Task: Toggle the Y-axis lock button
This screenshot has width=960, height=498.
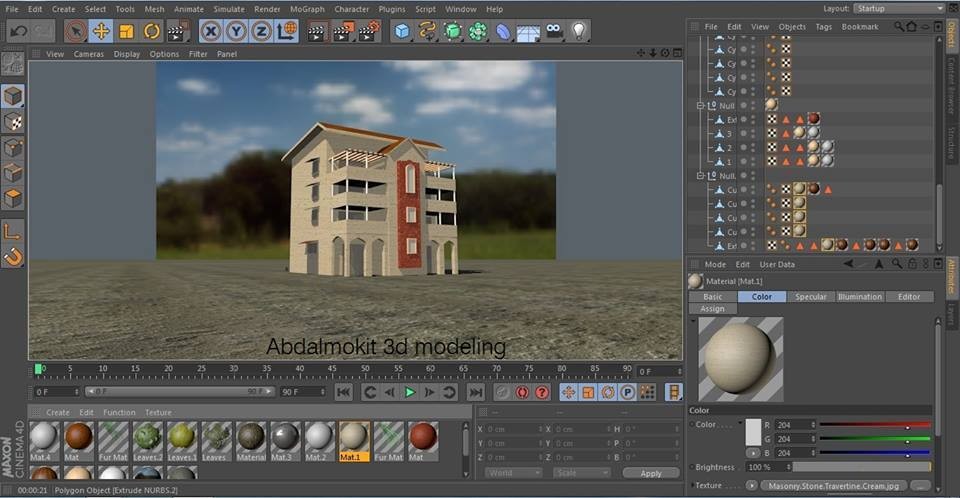Action: pyautogui.click(x=236, y=31)
